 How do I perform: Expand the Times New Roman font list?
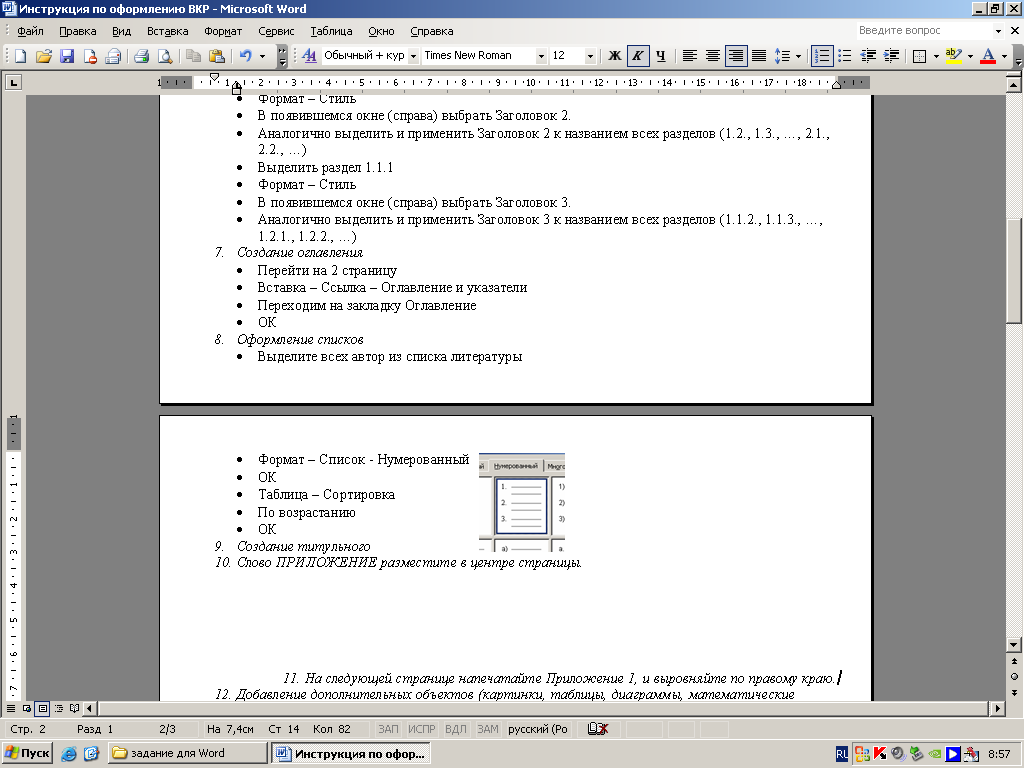coord(541,56)
